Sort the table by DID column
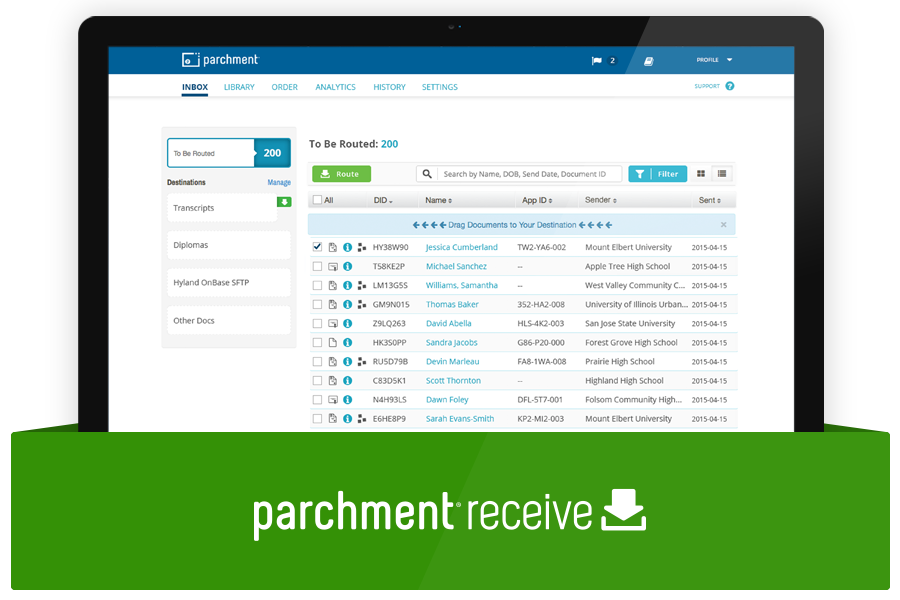This screenshot has width=900, height=600. (x=382, y=200)
